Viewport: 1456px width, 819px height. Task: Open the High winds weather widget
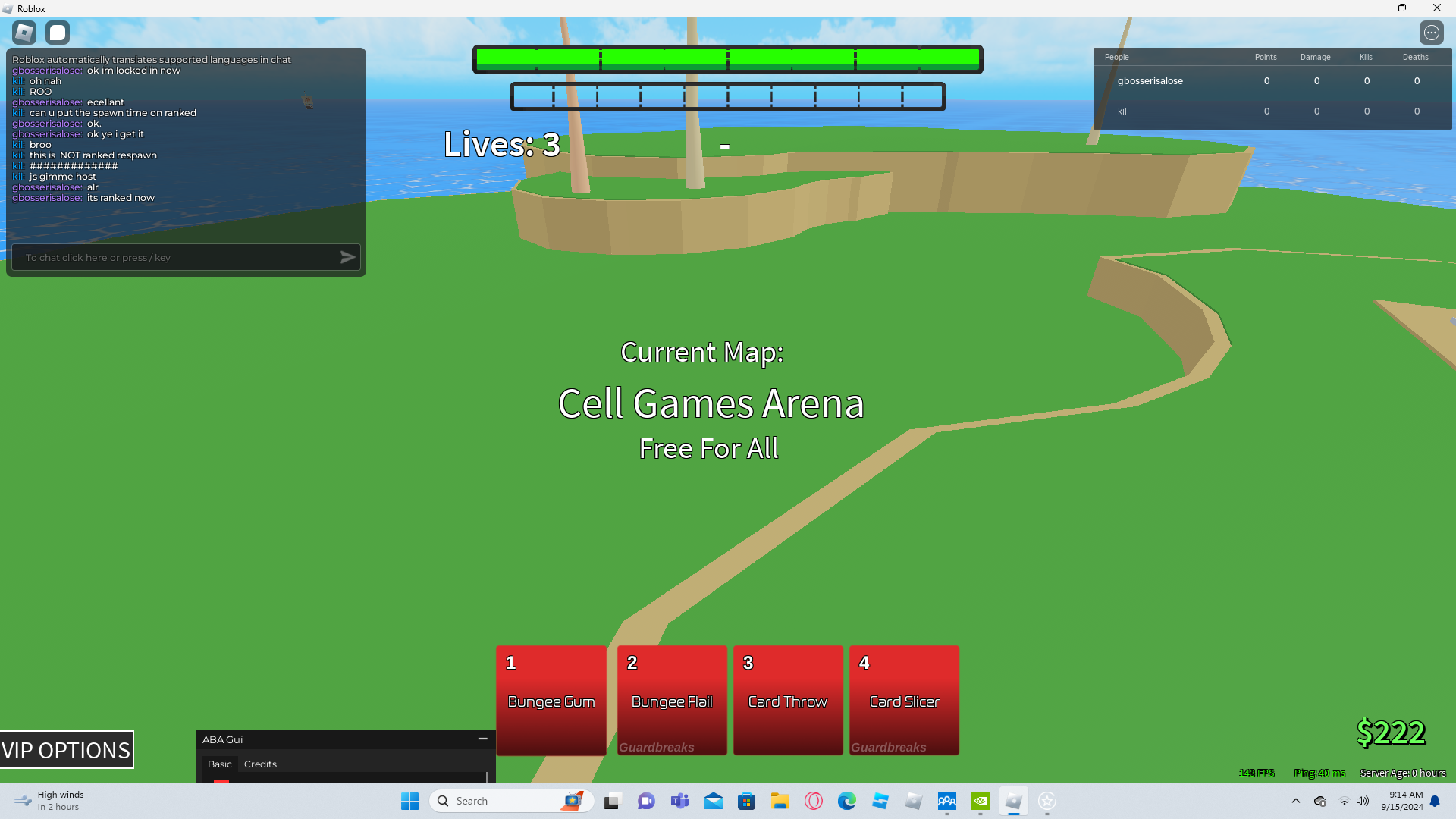coord(50,801)
